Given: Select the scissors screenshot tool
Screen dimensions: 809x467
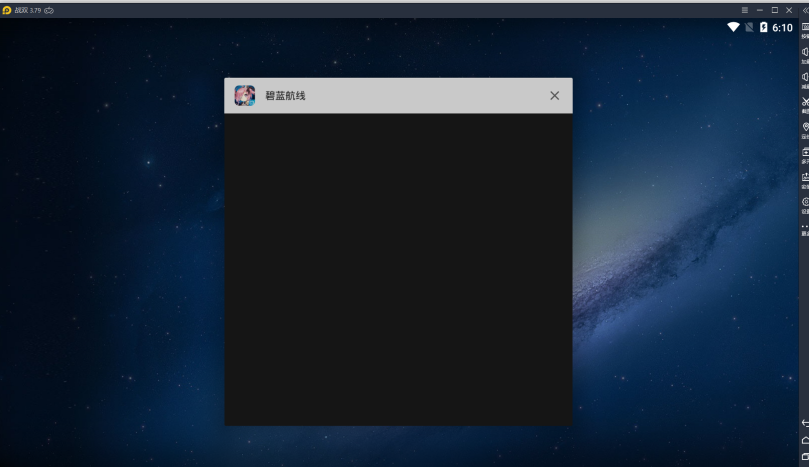Looking at the screenshot, I should click(x=805, y=102).
